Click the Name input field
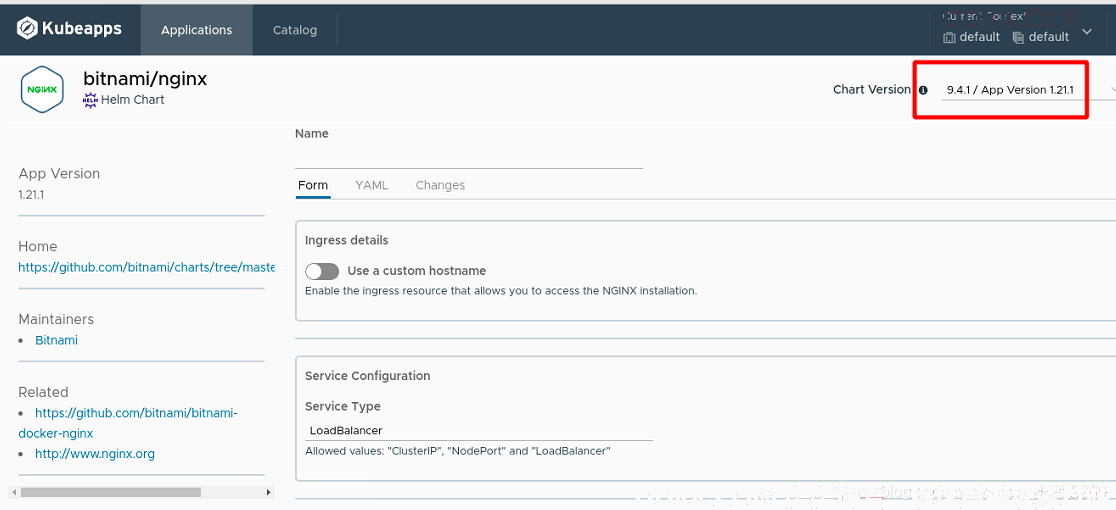This screenshot has height=510, width=1116. point(469,157)
